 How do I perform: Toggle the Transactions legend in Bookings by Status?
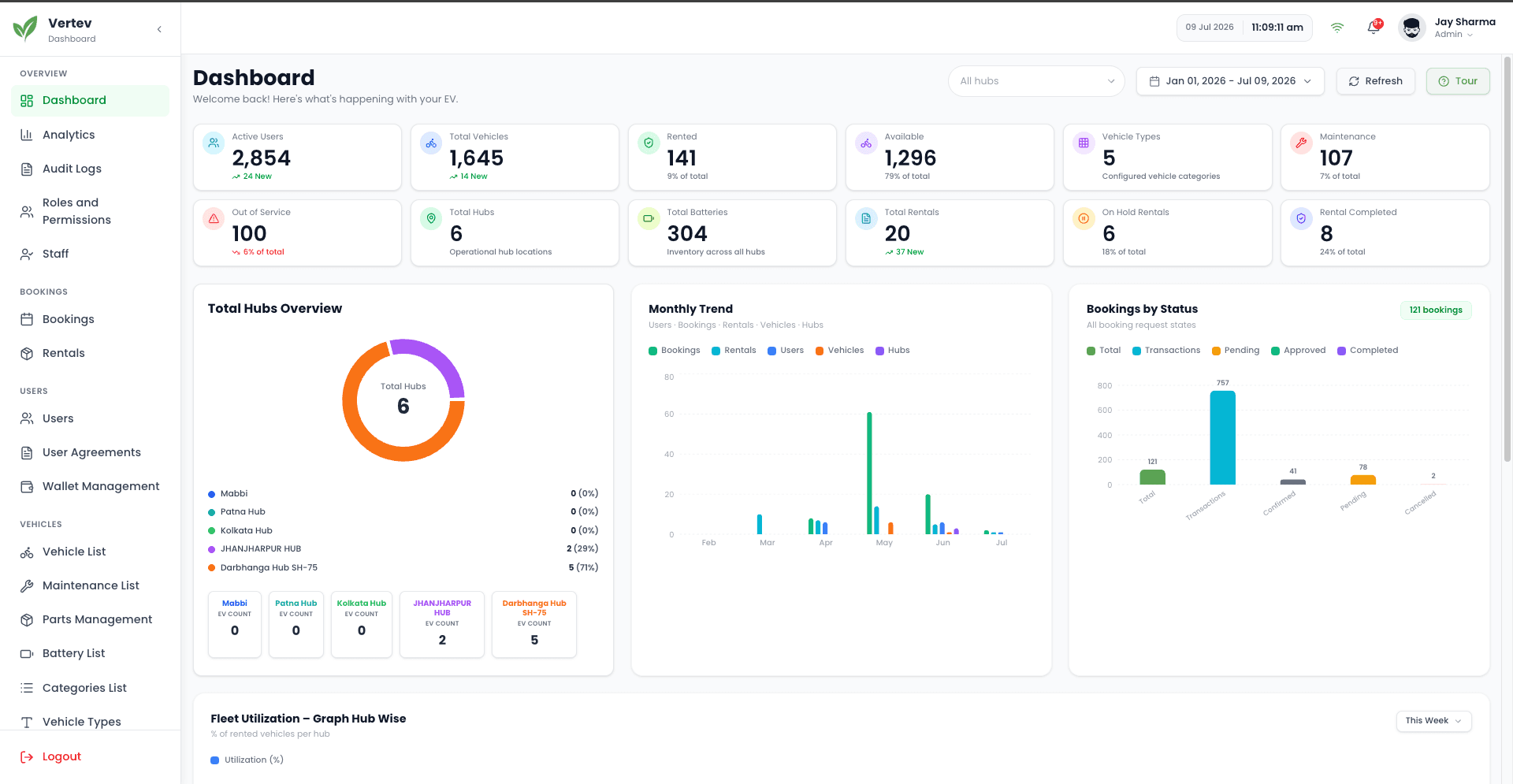point(1166,351)
